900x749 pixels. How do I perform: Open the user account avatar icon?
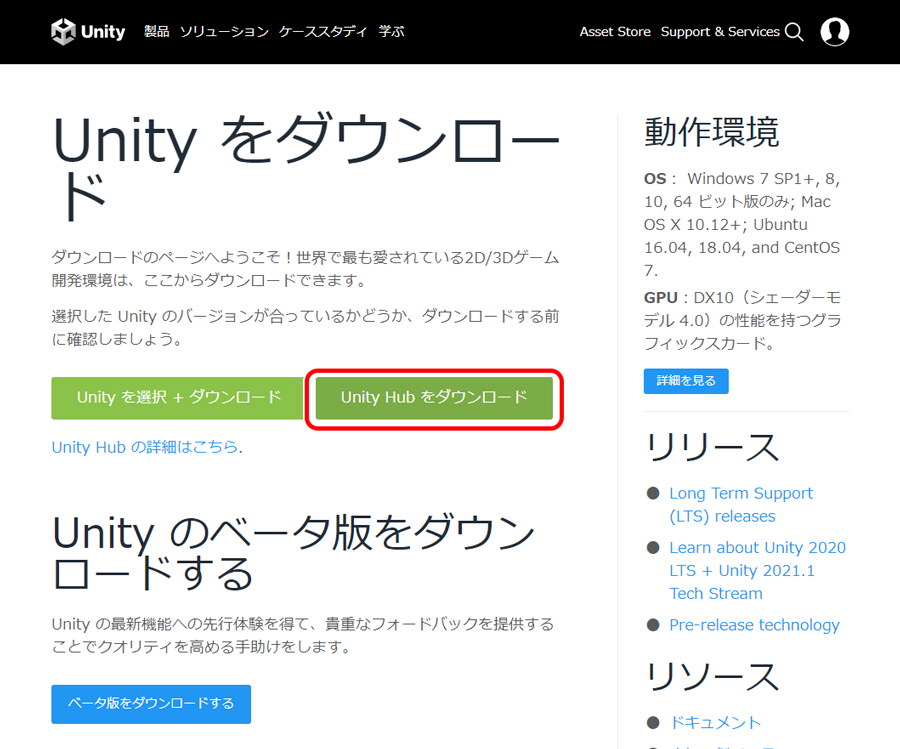point(835,32)
